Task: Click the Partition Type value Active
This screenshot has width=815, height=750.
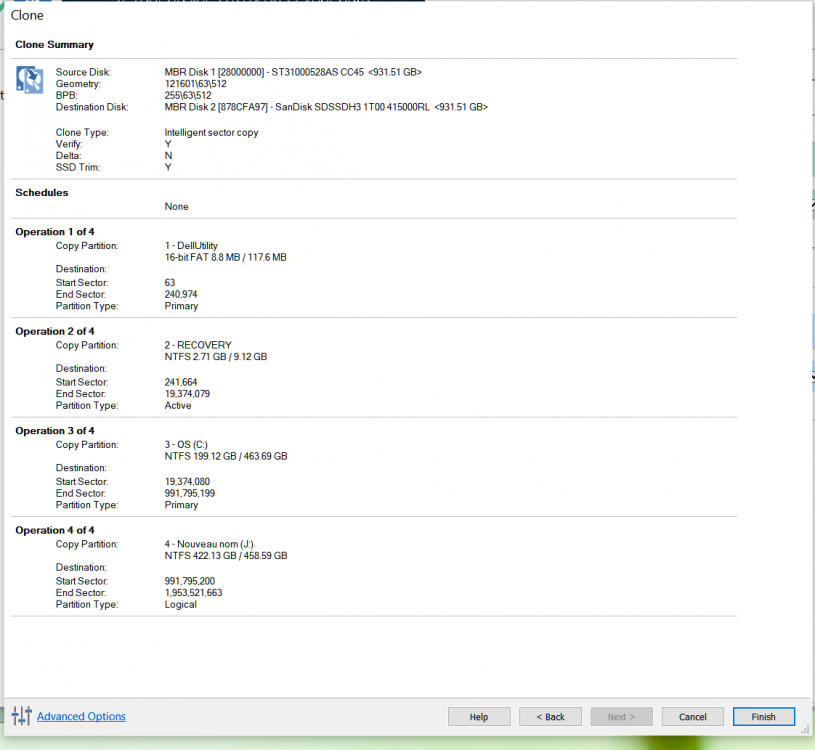Action: [x=178, y=405]
